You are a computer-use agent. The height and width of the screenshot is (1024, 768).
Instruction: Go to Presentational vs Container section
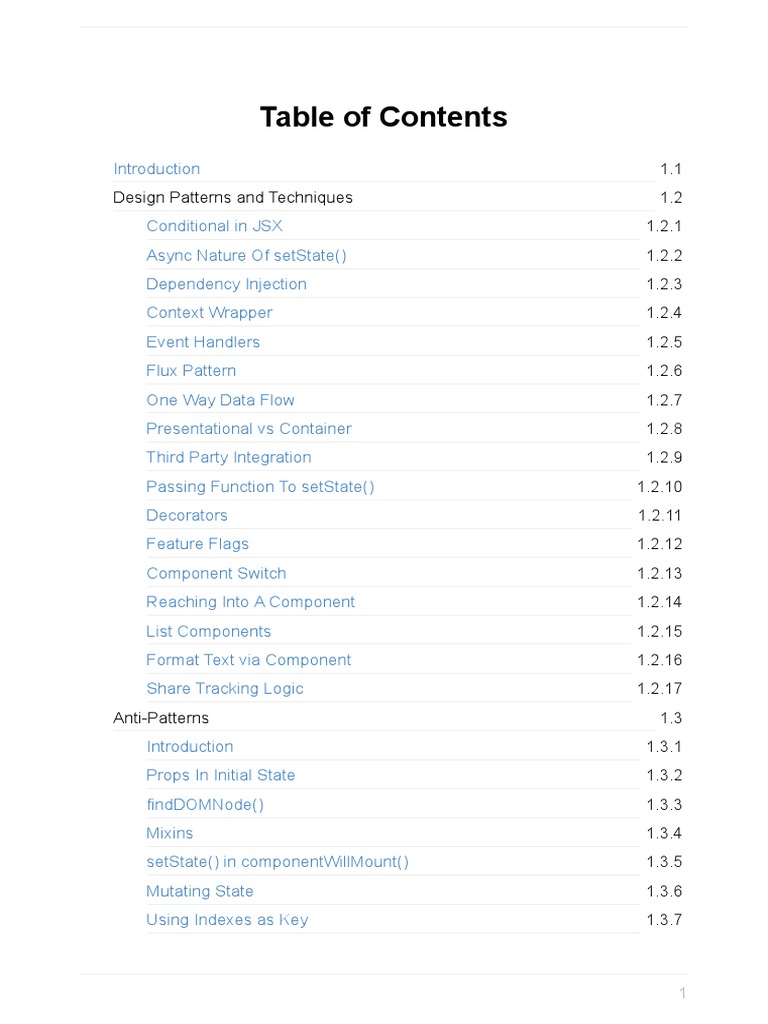(249, 429)
